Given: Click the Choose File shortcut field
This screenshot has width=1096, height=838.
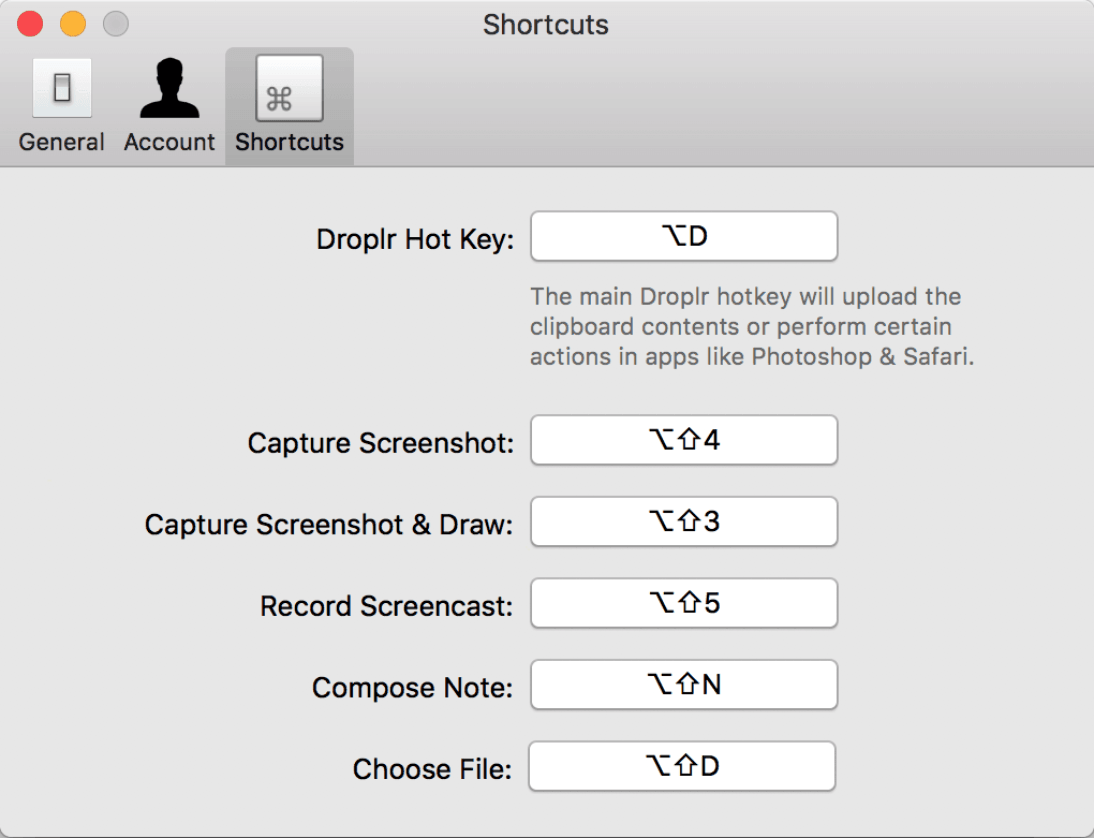Looking at the screenshot, I should pyautogui.click(x=682, y=766).
